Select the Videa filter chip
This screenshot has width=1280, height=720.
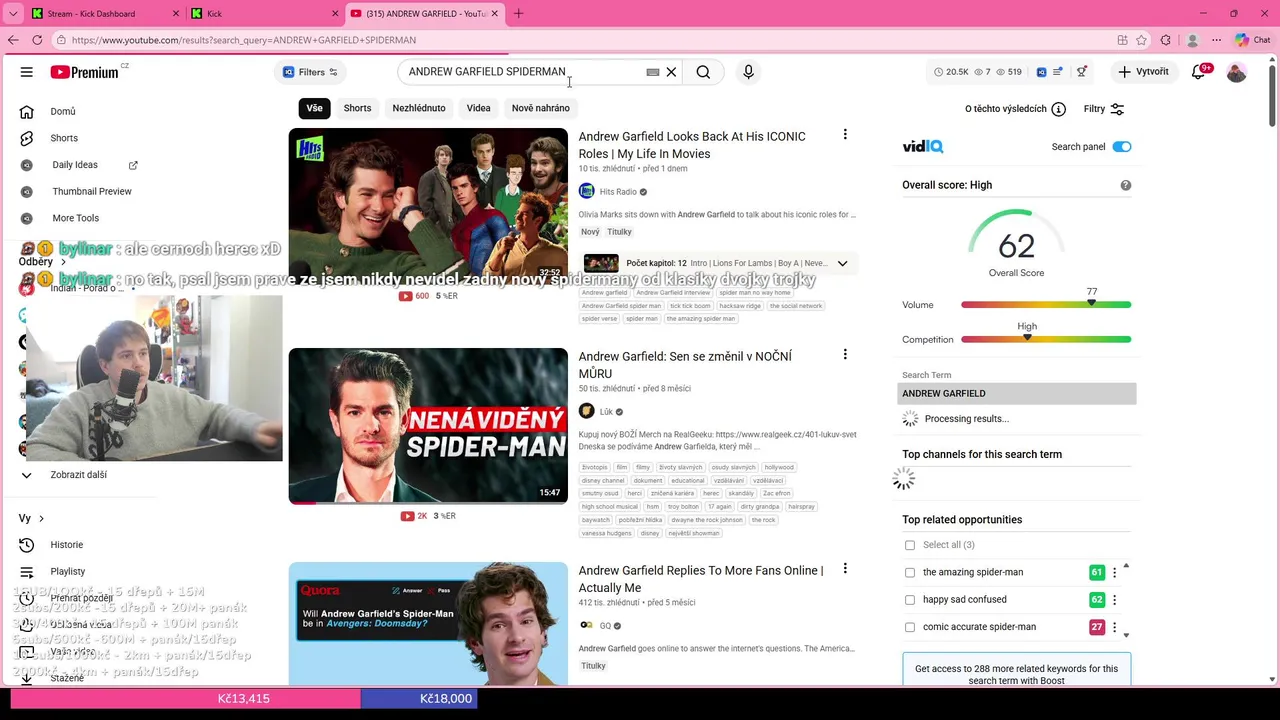pos(478,108)
